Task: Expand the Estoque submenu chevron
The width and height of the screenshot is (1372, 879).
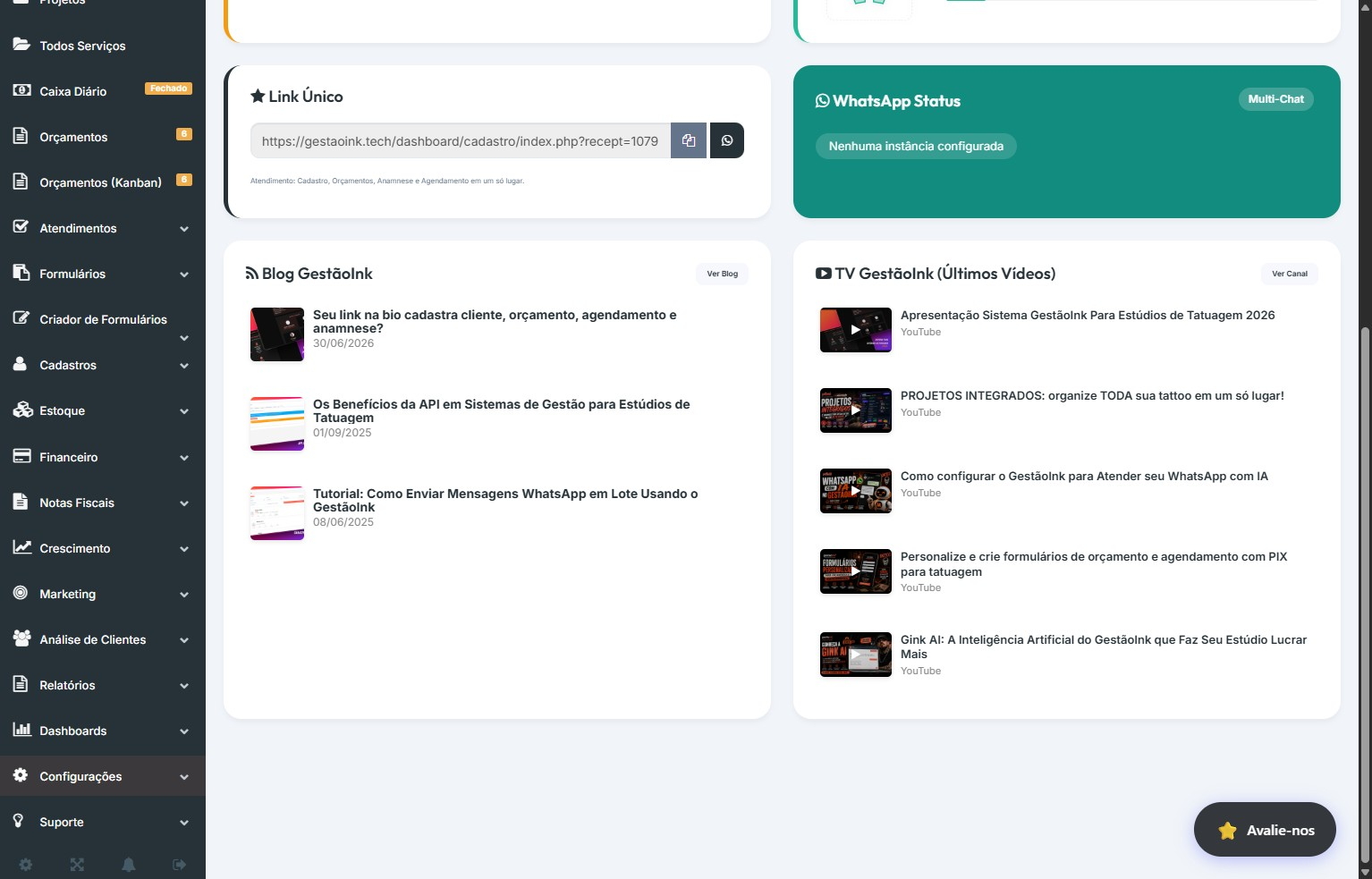Action: click(184, 411)
